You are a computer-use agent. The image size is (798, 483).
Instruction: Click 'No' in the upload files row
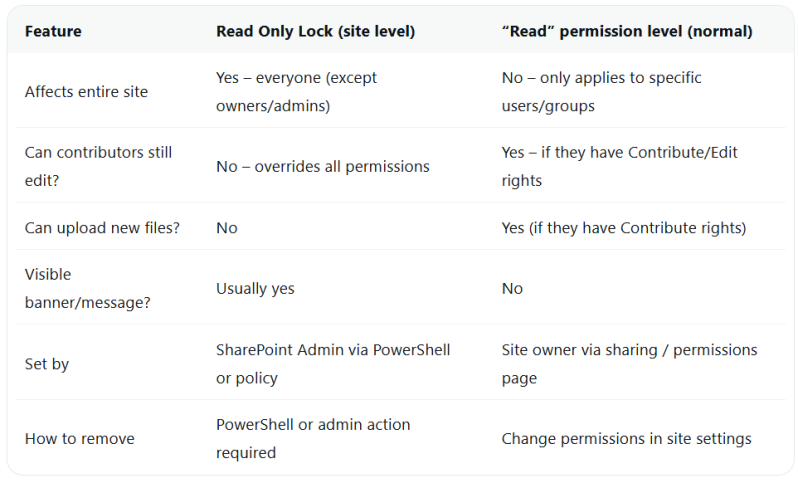click(227, 228)
